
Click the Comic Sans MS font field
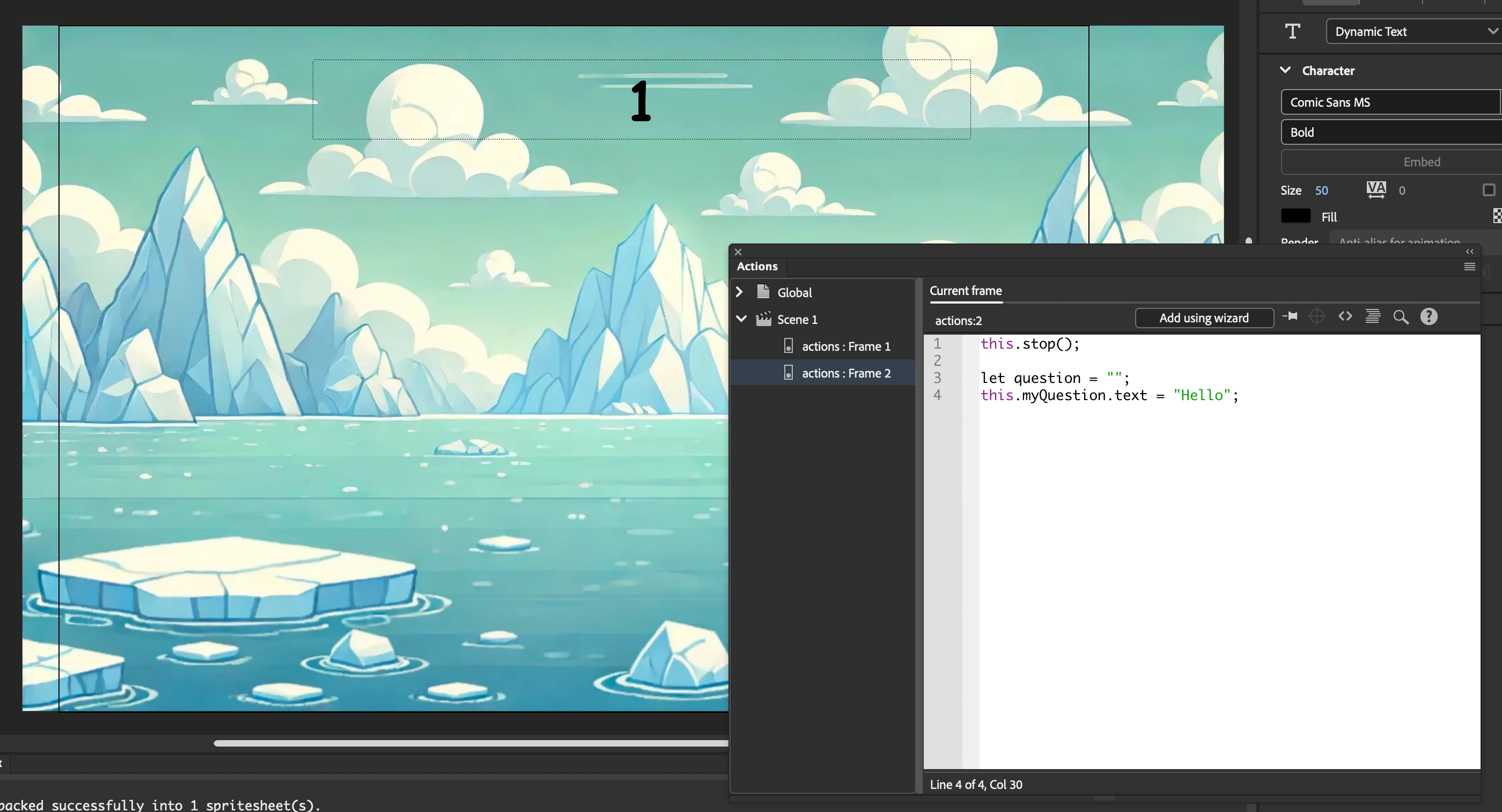(1388, 102)
